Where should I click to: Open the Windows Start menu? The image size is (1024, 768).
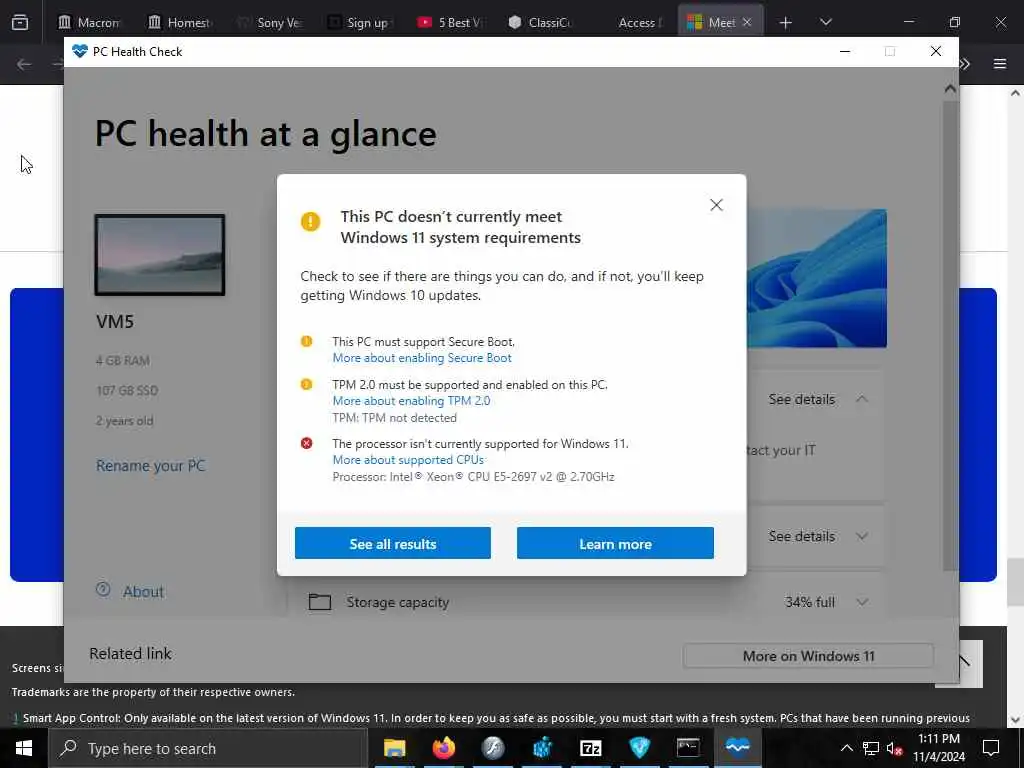point(24,748)
